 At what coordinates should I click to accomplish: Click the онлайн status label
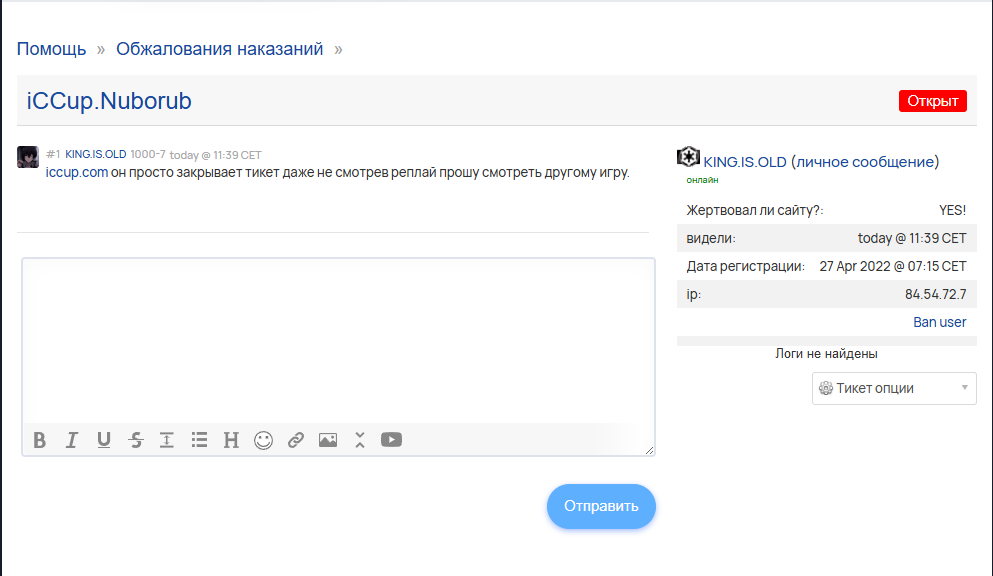pos(702,180)
